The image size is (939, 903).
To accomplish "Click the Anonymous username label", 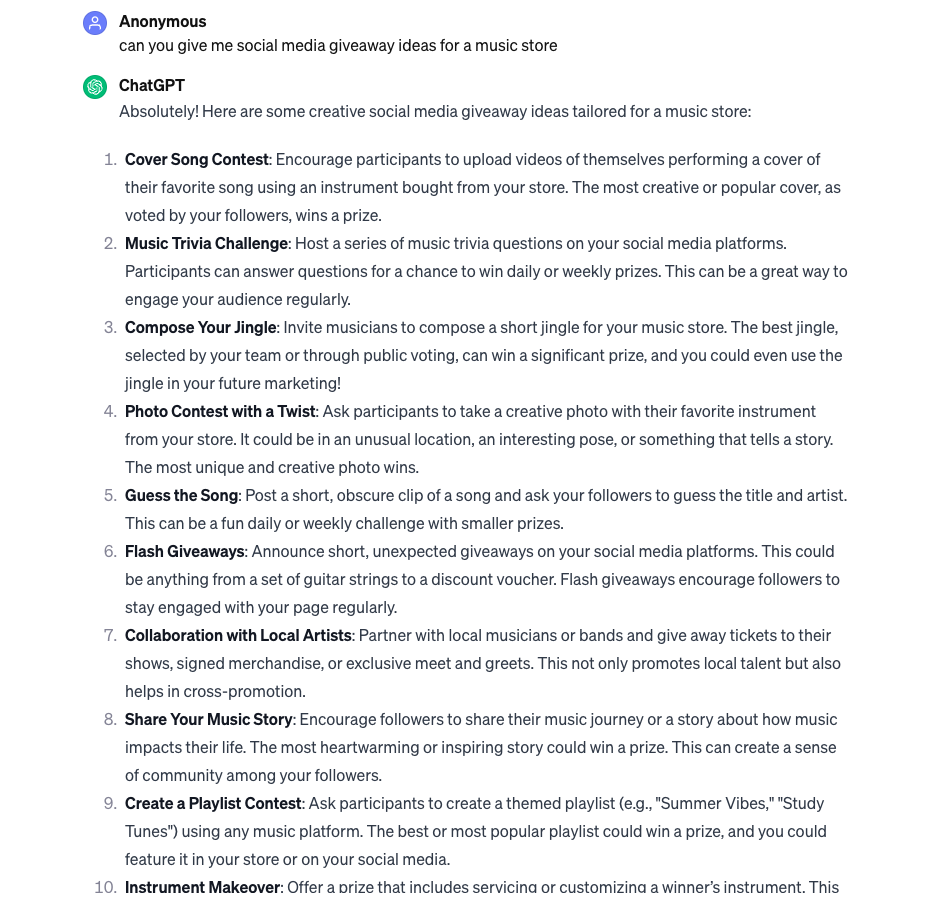I will pos(162,21).
